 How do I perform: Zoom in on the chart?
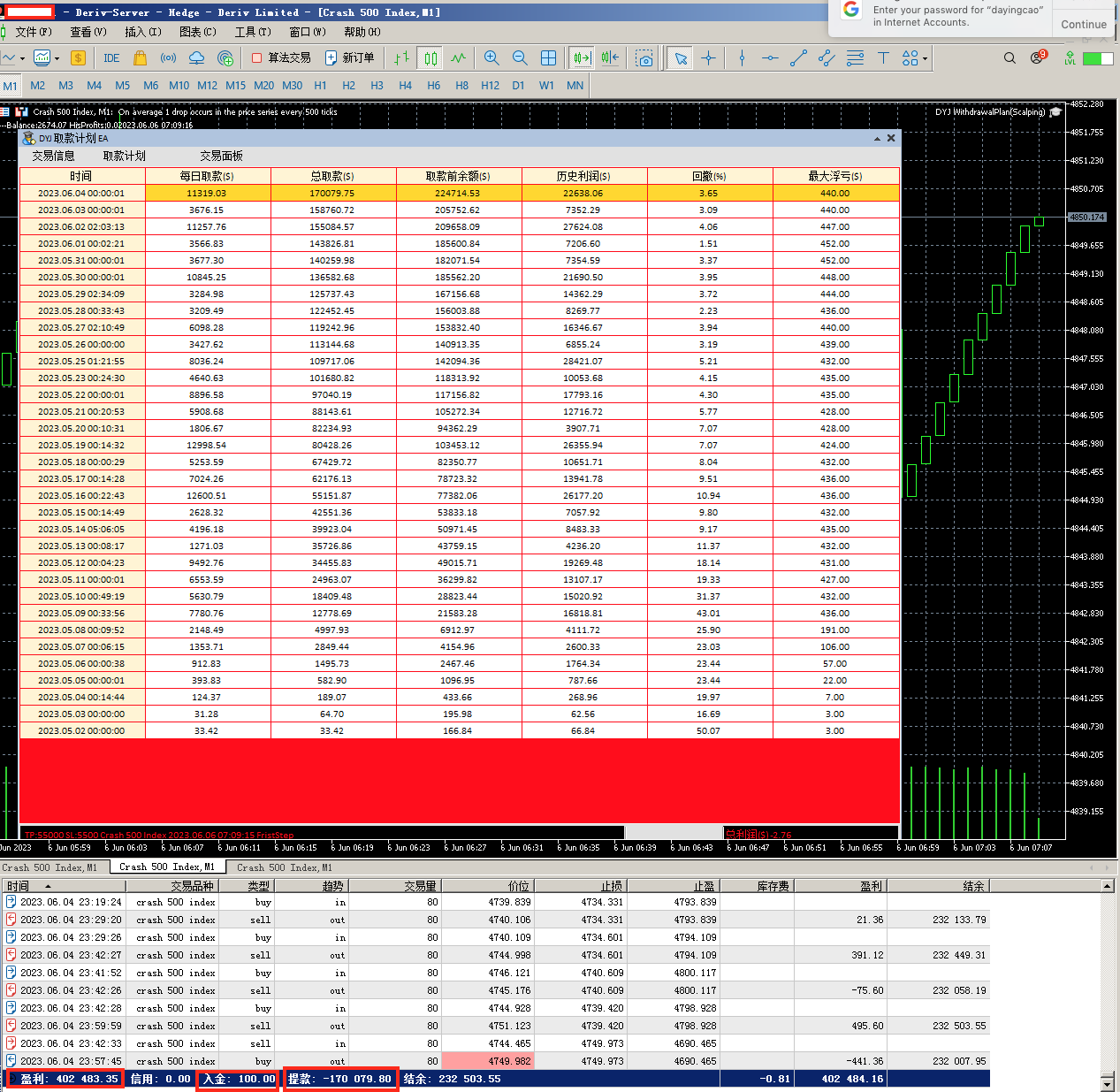pos(491,58)
